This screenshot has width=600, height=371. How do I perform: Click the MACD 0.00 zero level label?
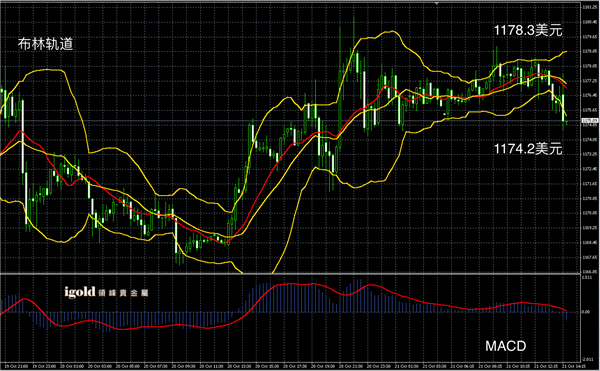coord(586,312)
